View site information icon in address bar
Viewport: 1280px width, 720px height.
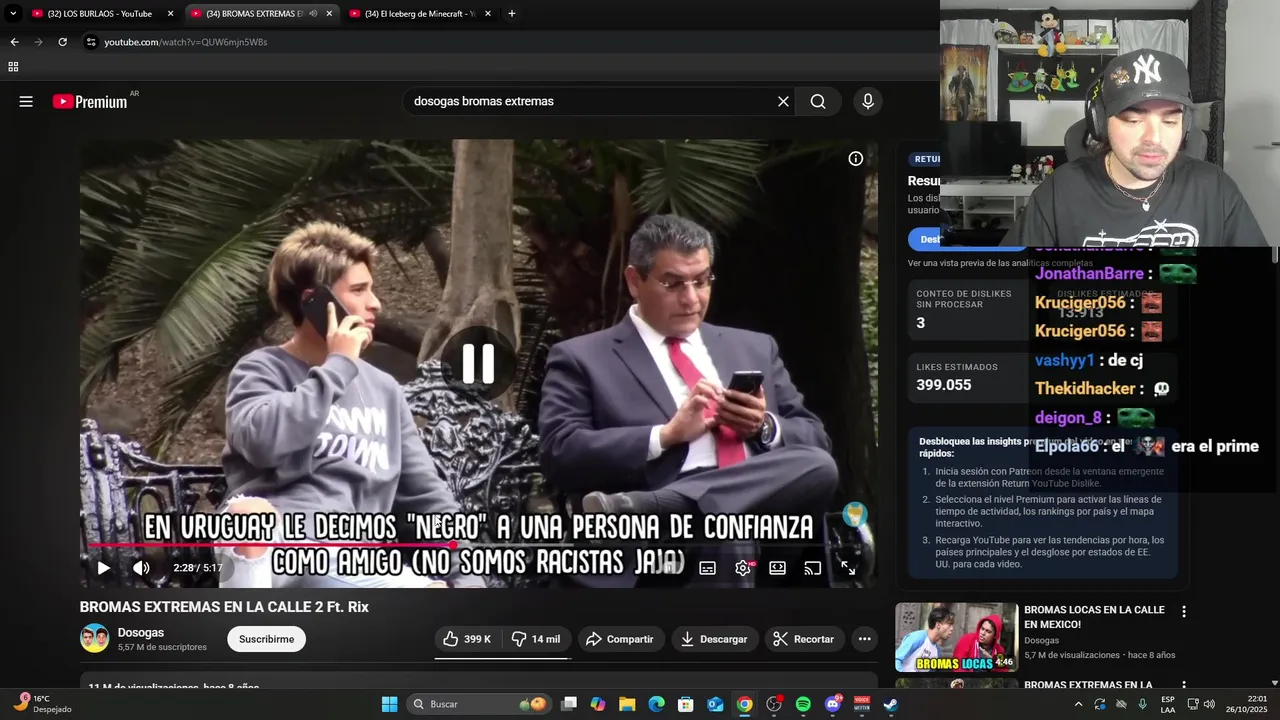coord(90,42)
